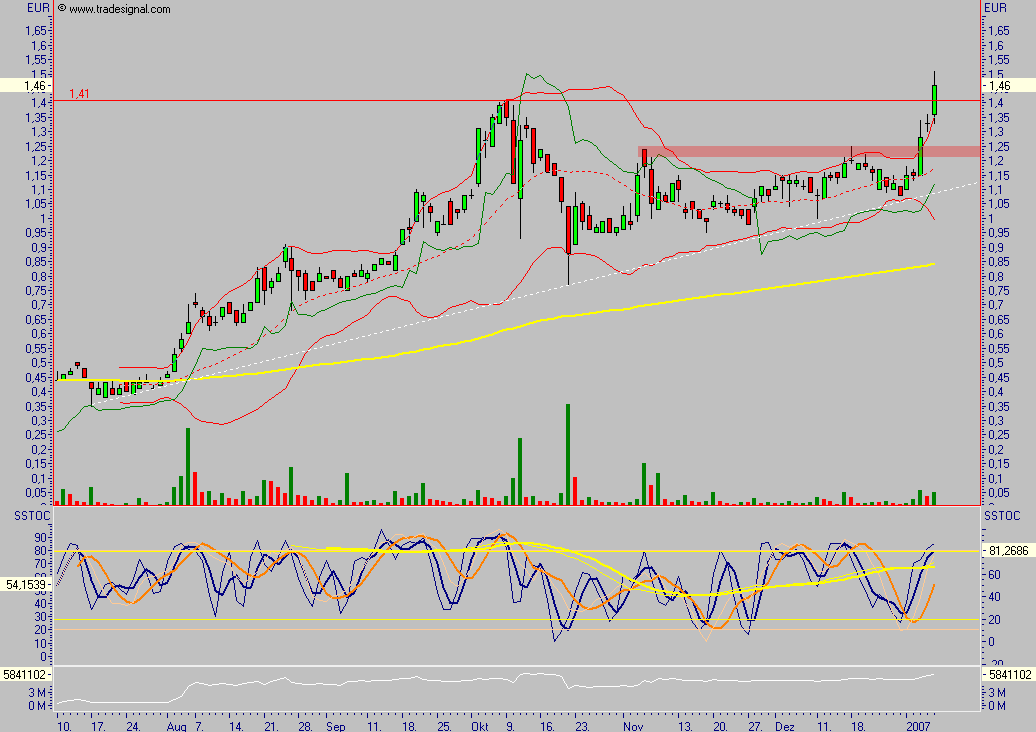
Task: Select the 81,2686 stochastic value tag
Action: [x=1008, y=550]
